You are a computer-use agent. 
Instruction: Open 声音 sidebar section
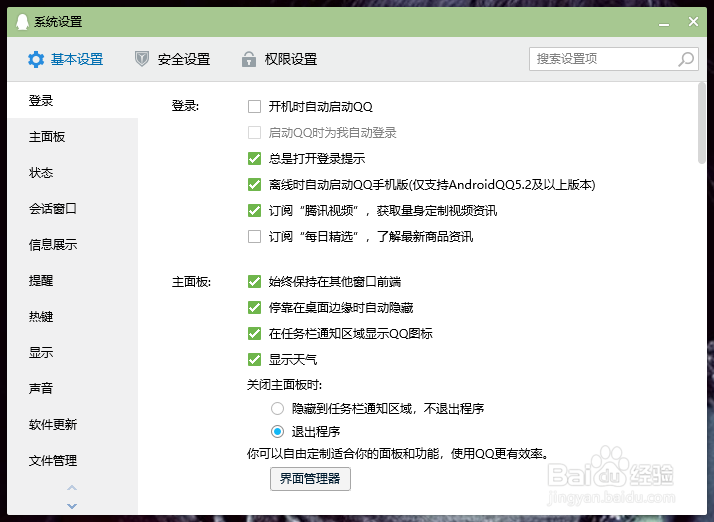tap(72, 389)
